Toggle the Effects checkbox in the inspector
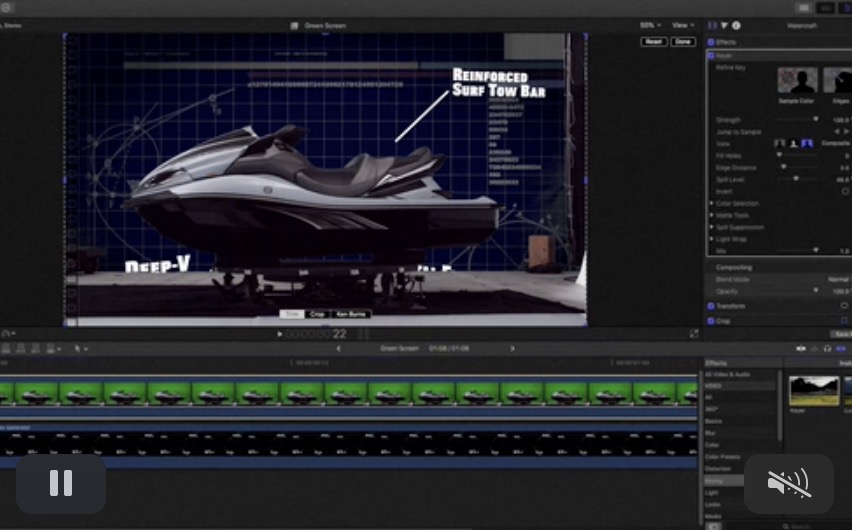The image size is (852, 530). [711, 43]
